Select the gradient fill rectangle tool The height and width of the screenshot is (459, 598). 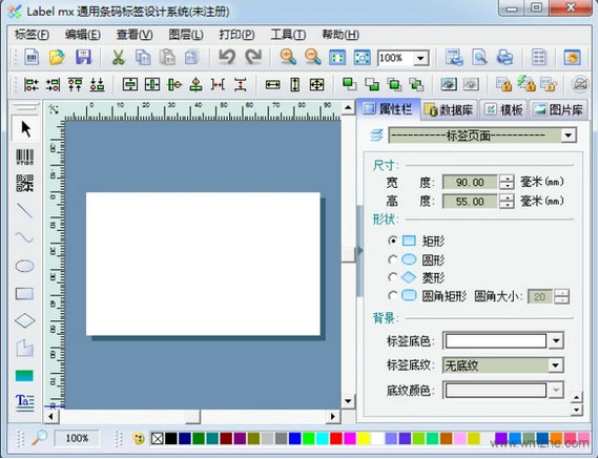[25, 376]
